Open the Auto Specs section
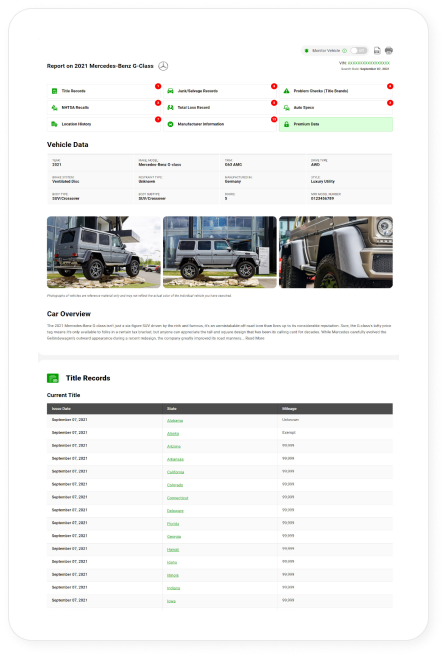The width and height of the screenshot is (445, 657). tap(336, 108)
